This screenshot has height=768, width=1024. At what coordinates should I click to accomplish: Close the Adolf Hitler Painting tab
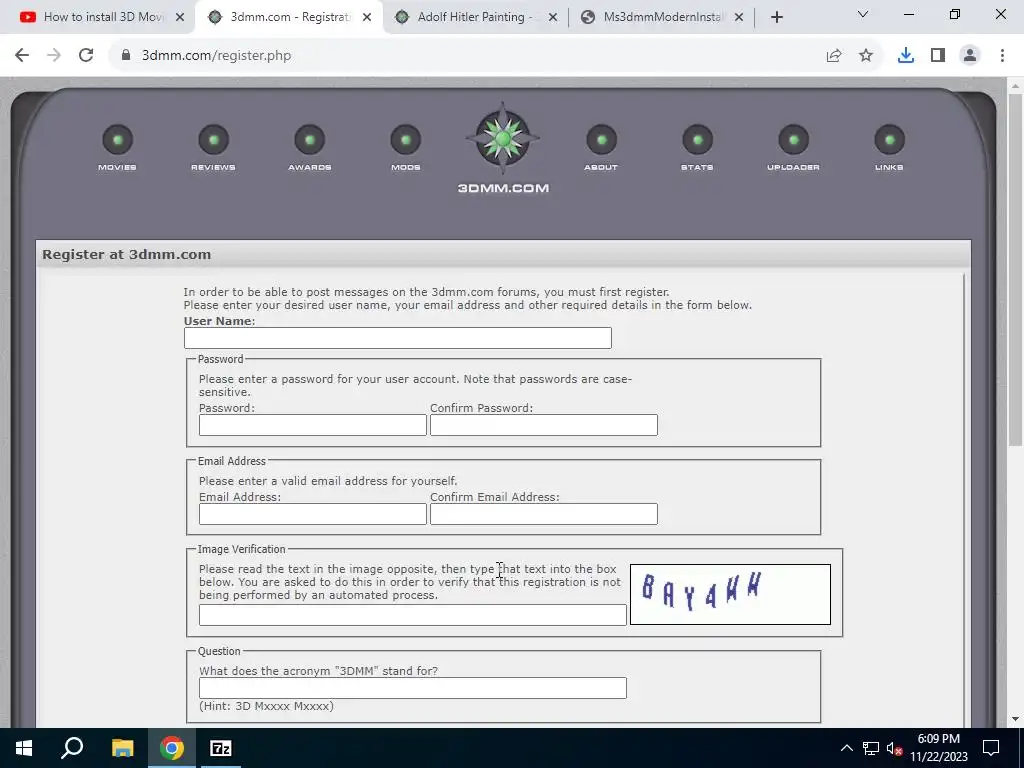(552, 18)
